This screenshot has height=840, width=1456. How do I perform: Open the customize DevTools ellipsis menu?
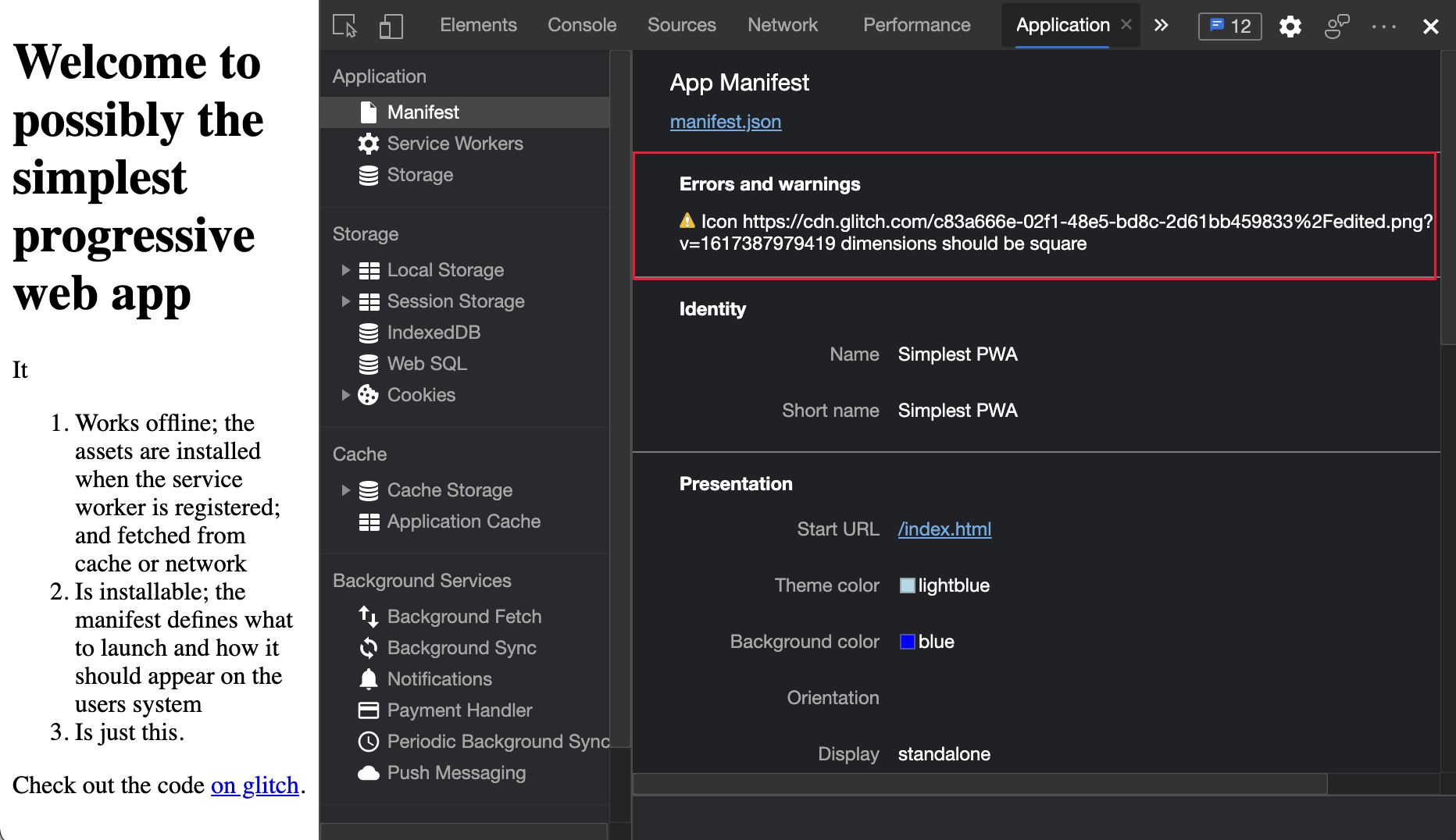(1383, 27)
